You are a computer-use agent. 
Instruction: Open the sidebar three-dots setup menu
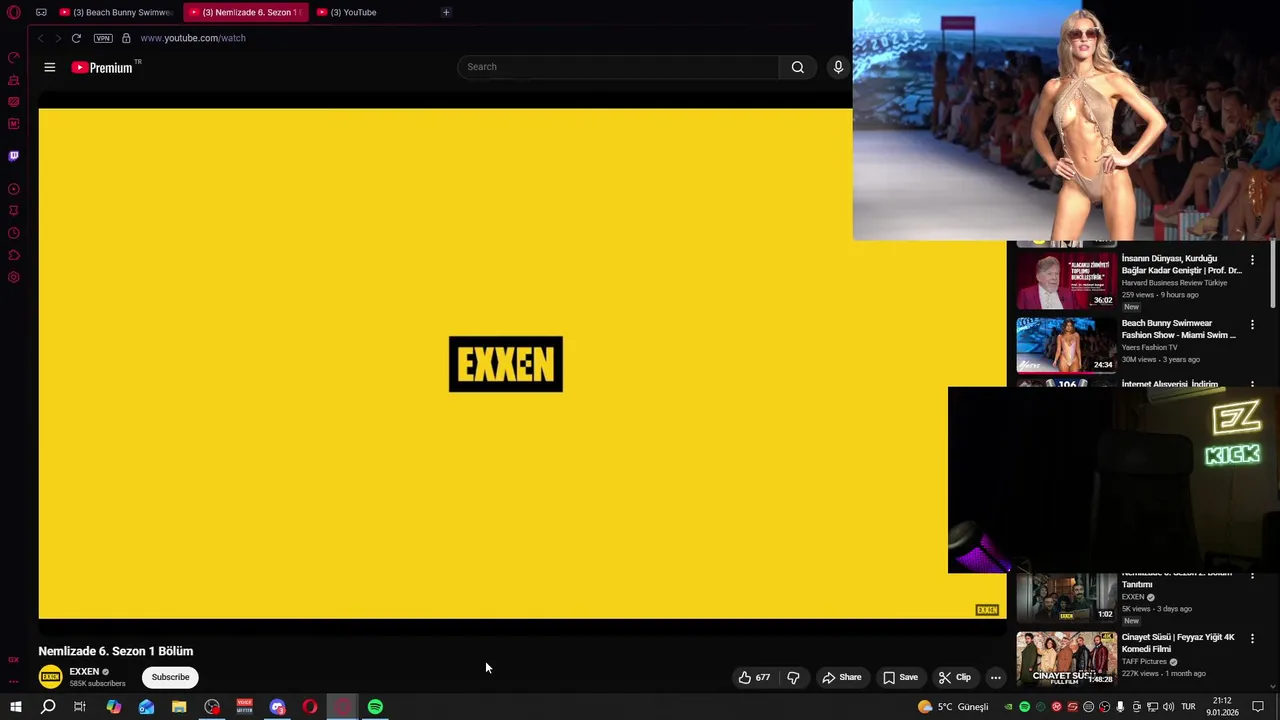point(14,682)
